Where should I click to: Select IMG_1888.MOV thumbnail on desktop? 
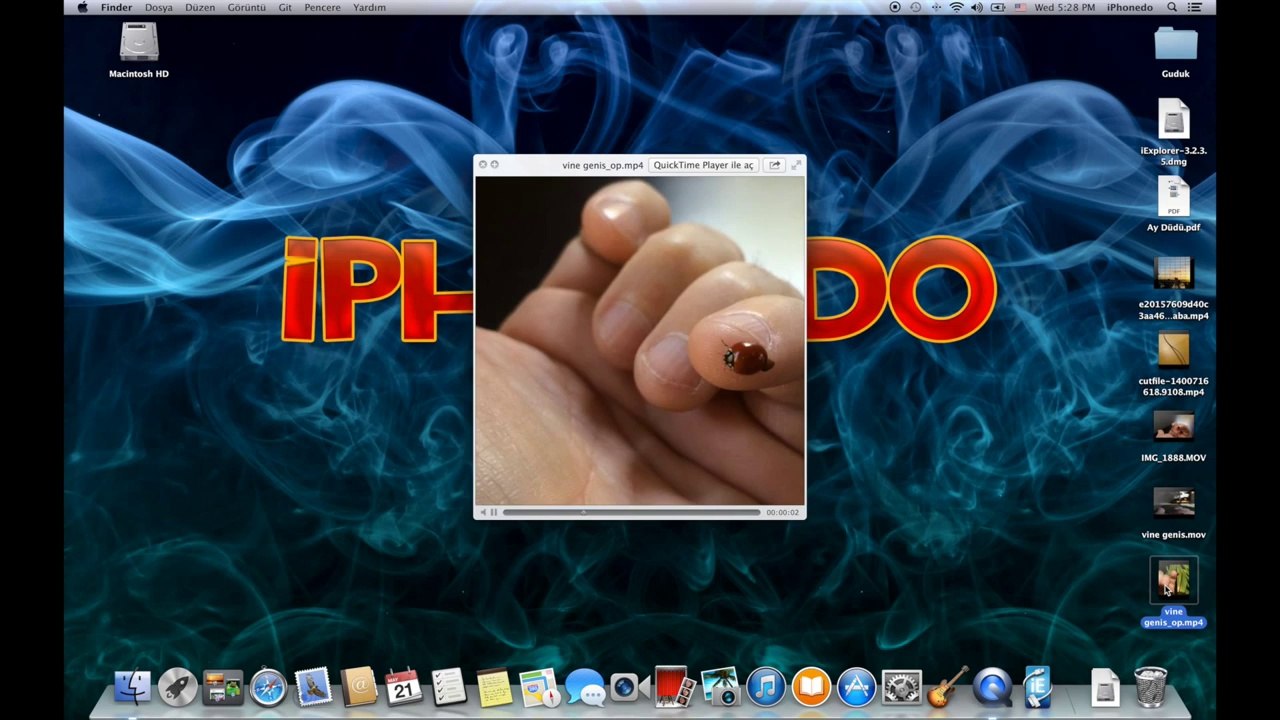tap(1174, 427)
